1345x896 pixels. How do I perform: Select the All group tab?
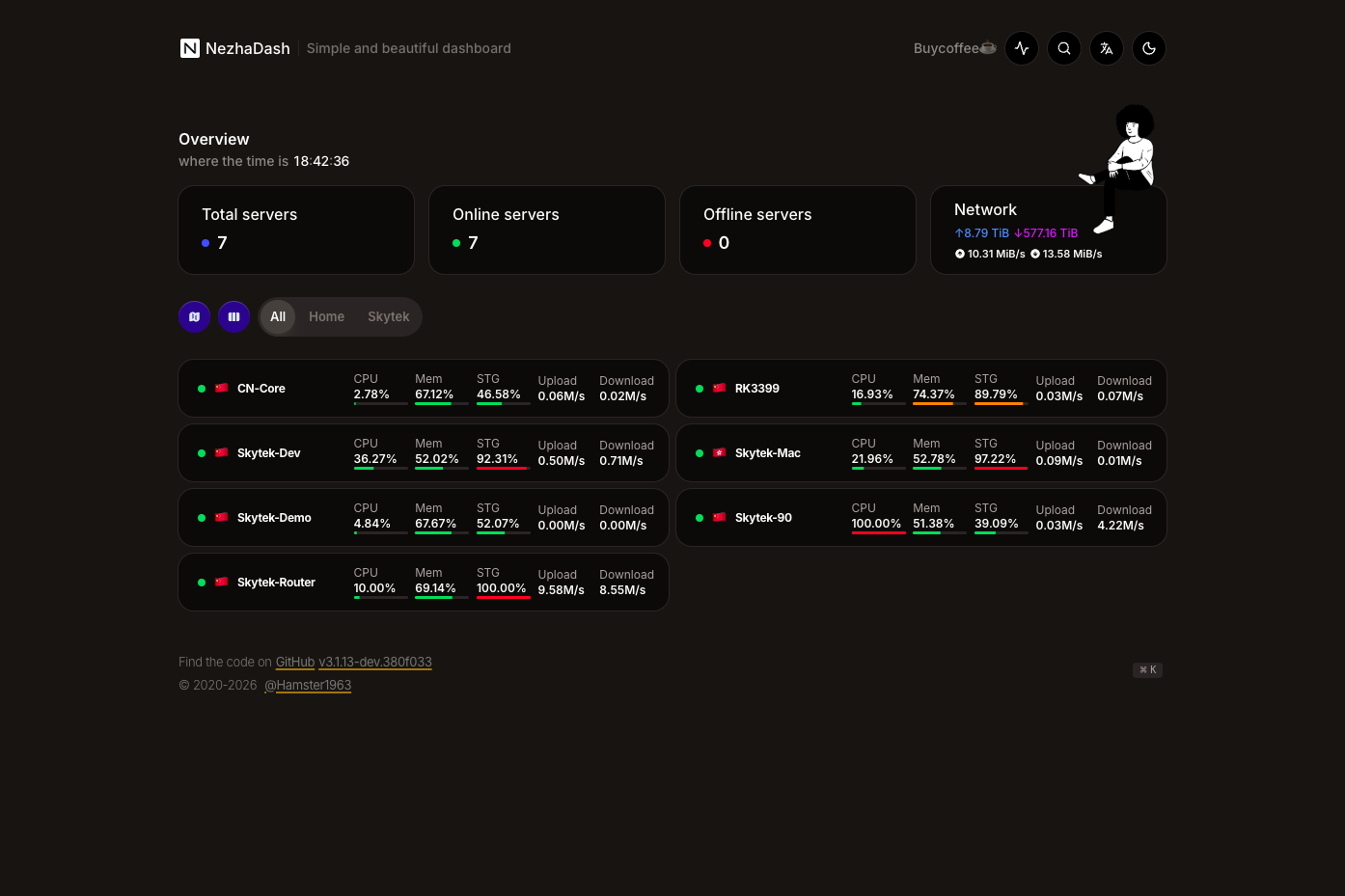click(x=278, y=316)
